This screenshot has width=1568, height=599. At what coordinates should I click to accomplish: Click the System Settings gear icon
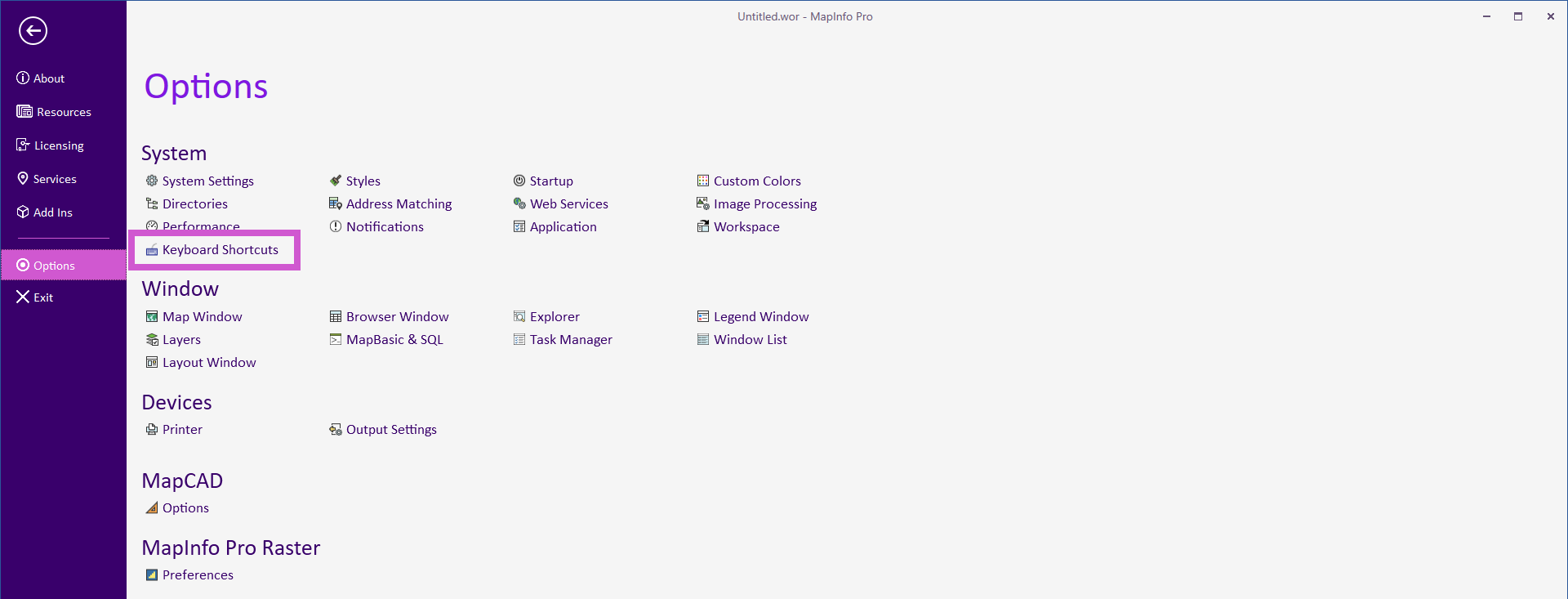tap(152, 181)
